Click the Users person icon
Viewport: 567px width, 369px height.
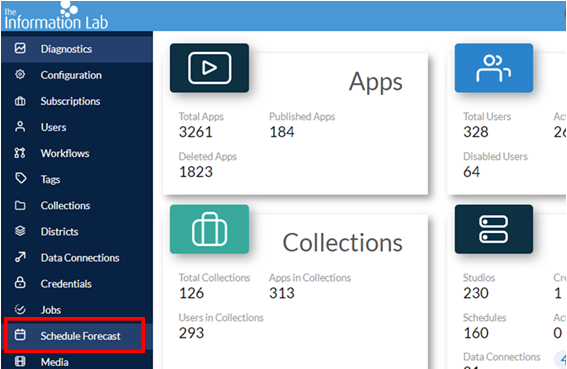click(x=20, y=127)
